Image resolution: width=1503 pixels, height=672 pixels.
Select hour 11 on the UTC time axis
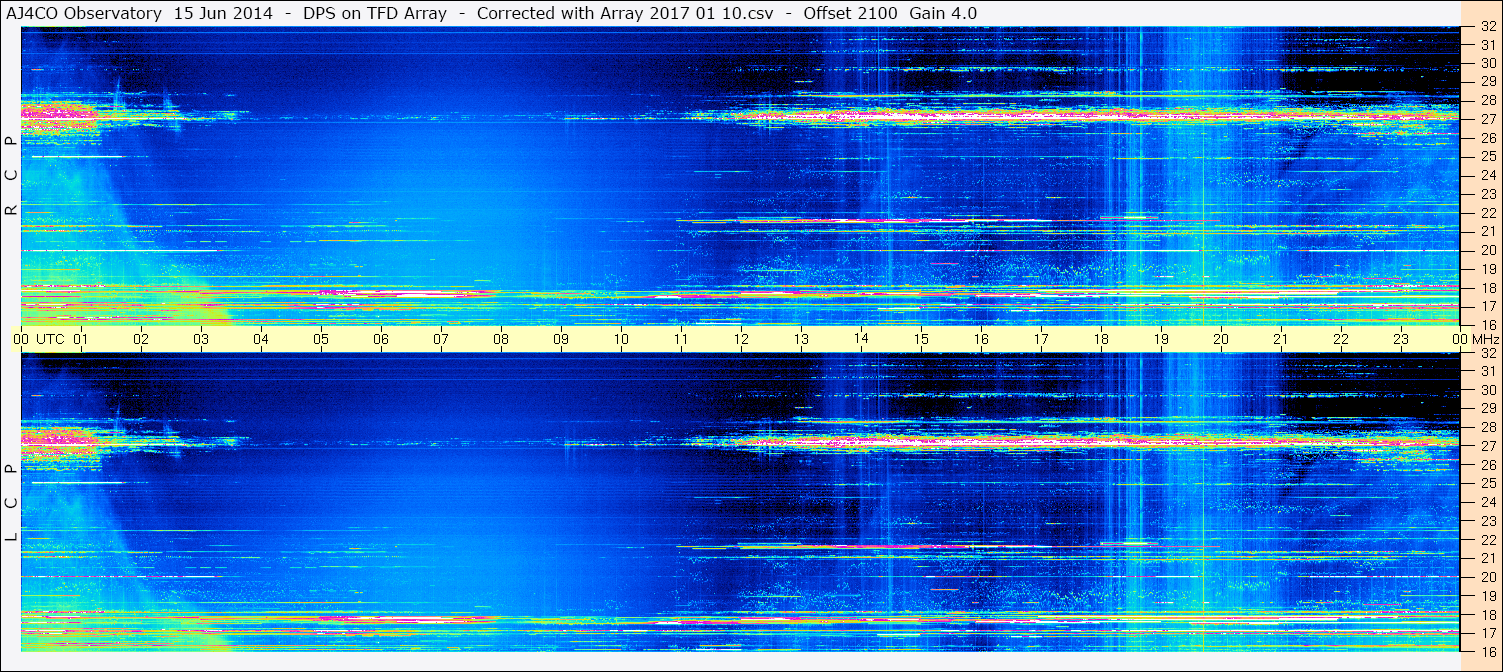tap(681, 339)
